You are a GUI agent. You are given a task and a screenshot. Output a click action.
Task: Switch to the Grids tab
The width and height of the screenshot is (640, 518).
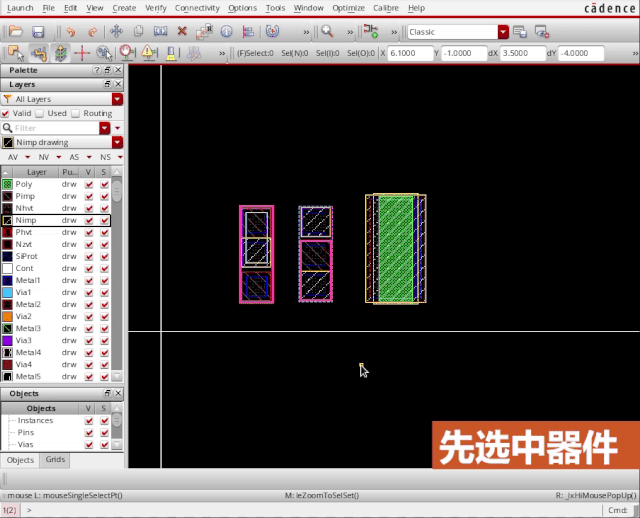coord(55,459)
